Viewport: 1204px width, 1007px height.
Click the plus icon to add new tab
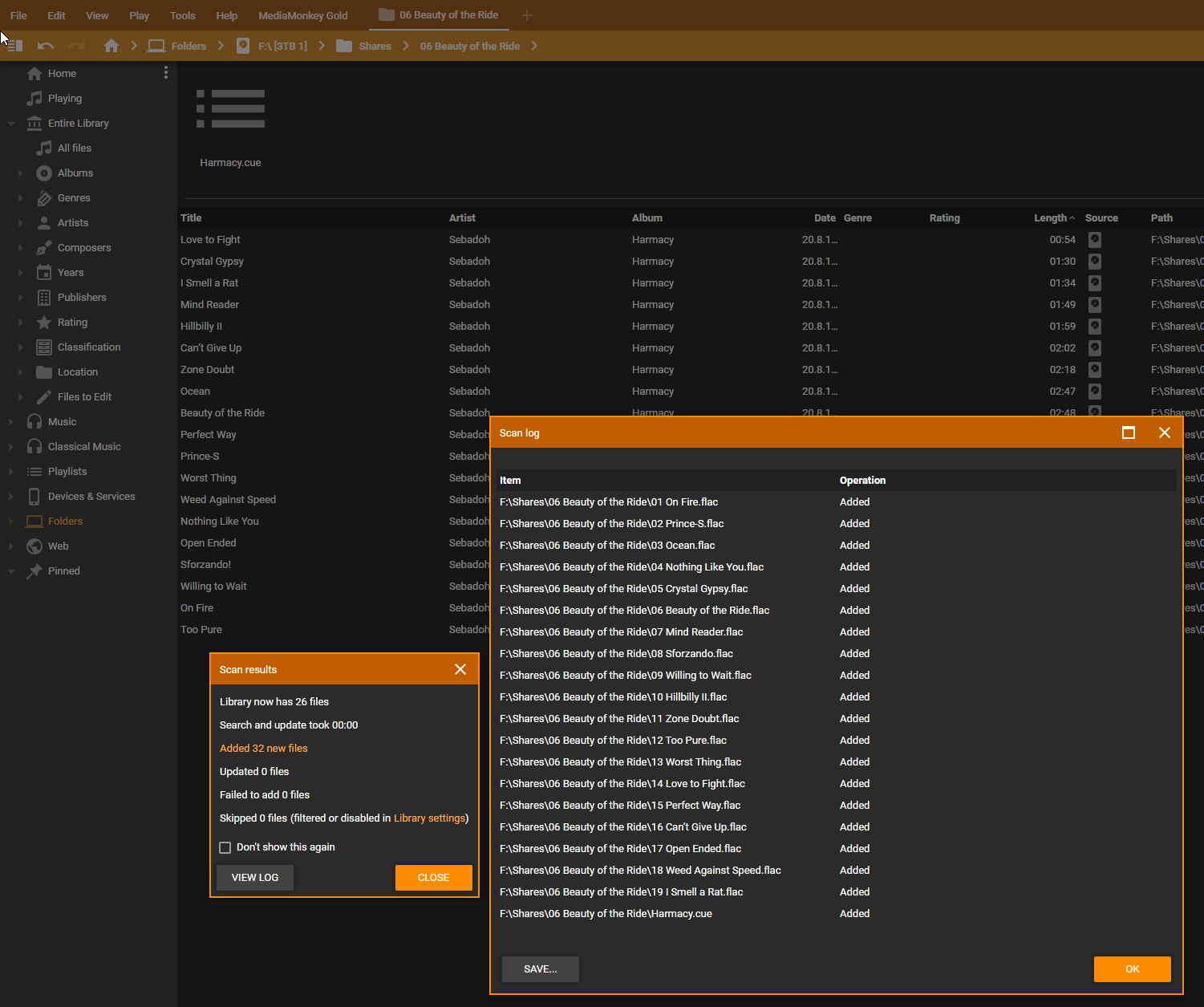click(x=527, y=15)
